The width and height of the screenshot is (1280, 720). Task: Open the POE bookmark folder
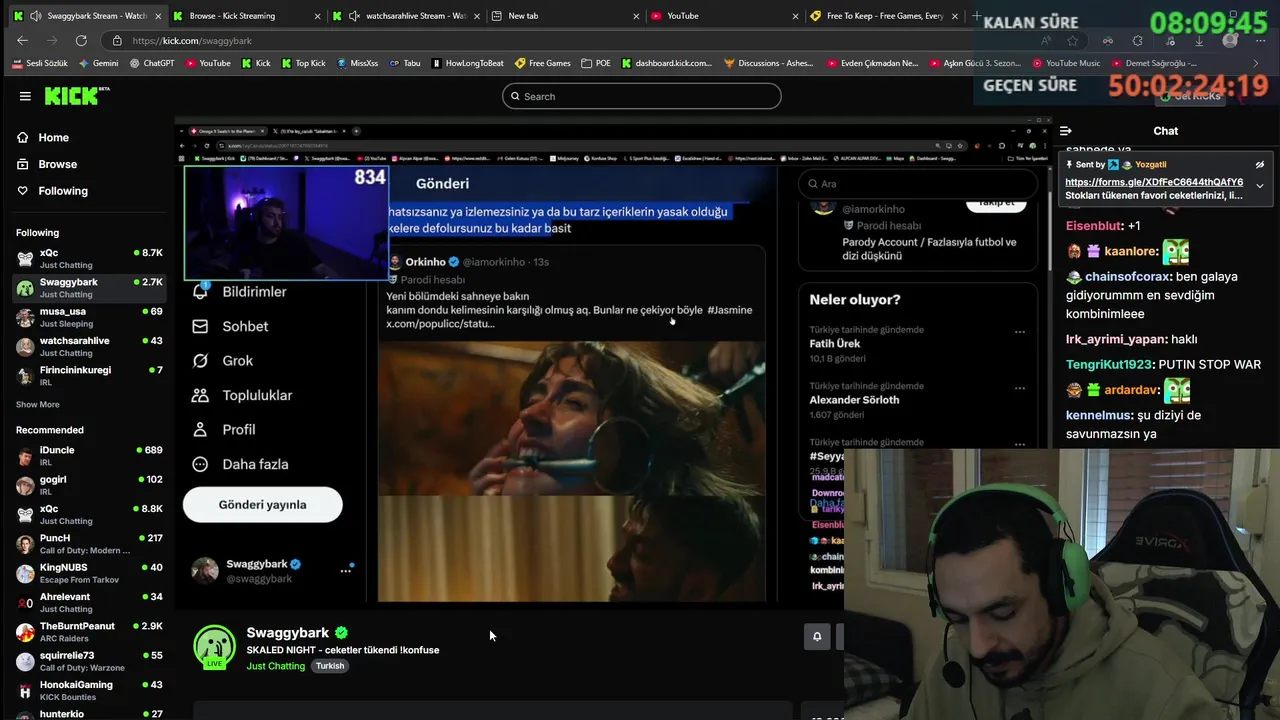click(596, 63)
